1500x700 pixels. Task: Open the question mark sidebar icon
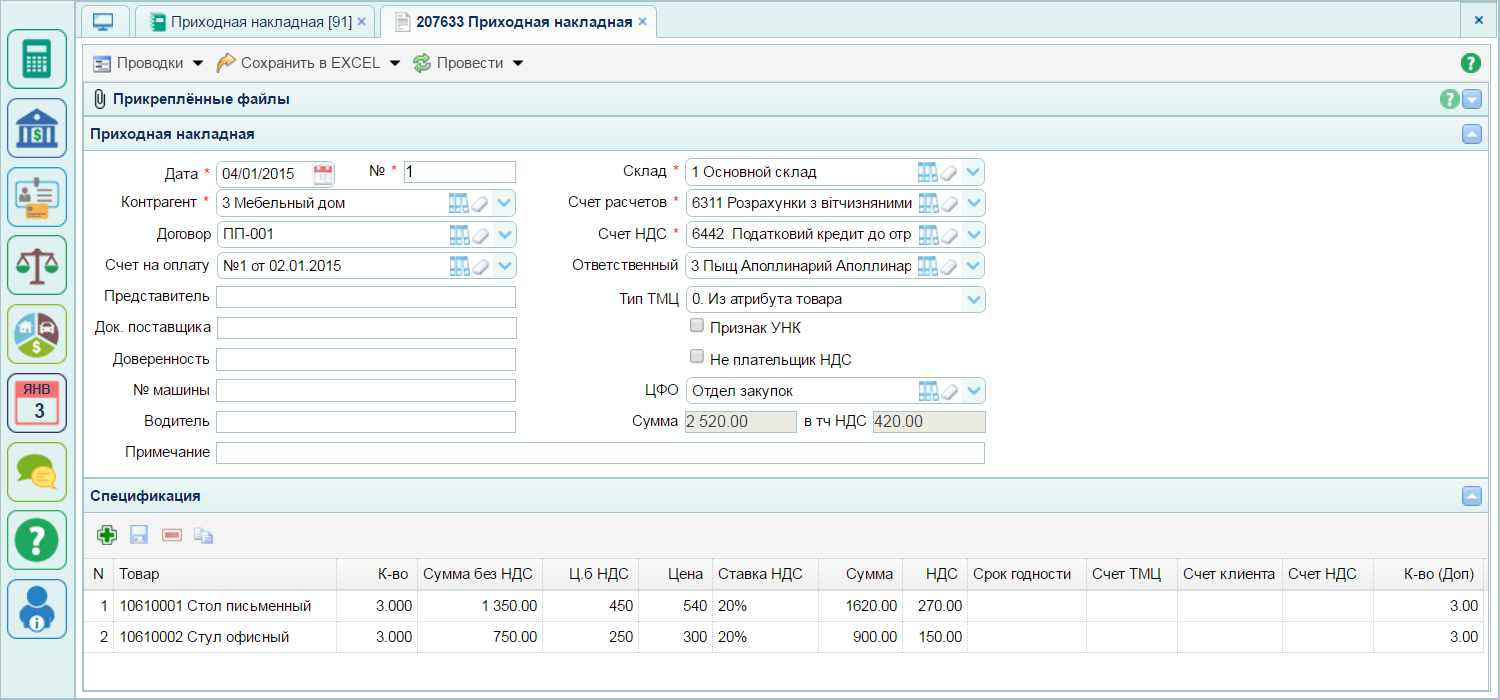pyautogui.click(x=37, y=540)
